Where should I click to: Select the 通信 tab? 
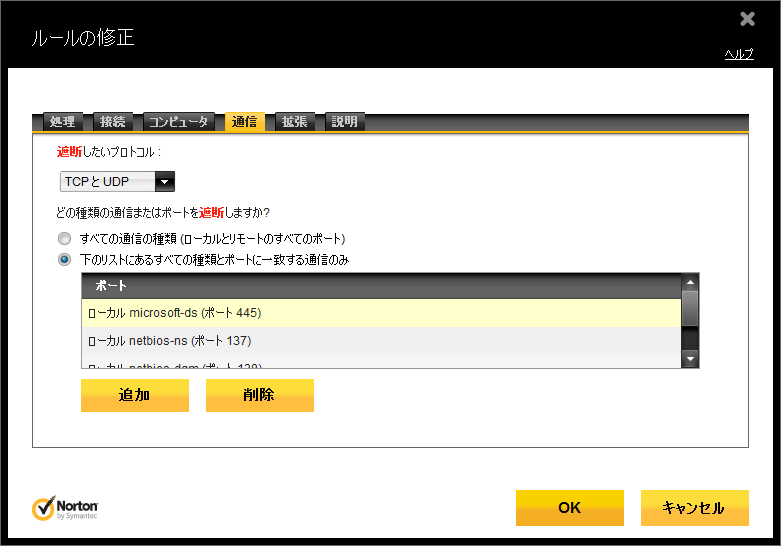point(244,122)
